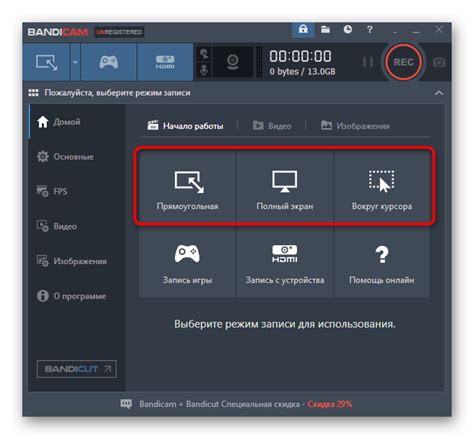Click the BANDICUT button
This screenshot has height=439, width=474.
click(77, 369)
